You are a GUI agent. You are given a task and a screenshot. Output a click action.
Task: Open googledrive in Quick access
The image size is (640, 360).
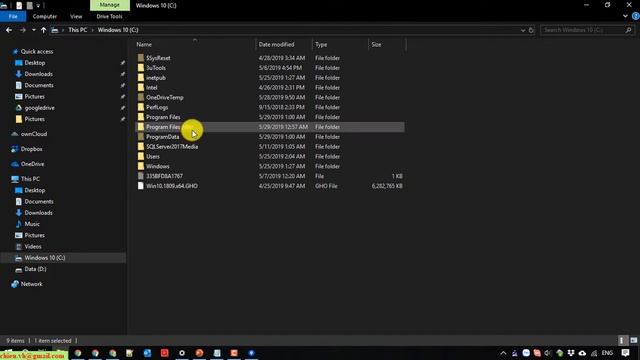[40, 108]
